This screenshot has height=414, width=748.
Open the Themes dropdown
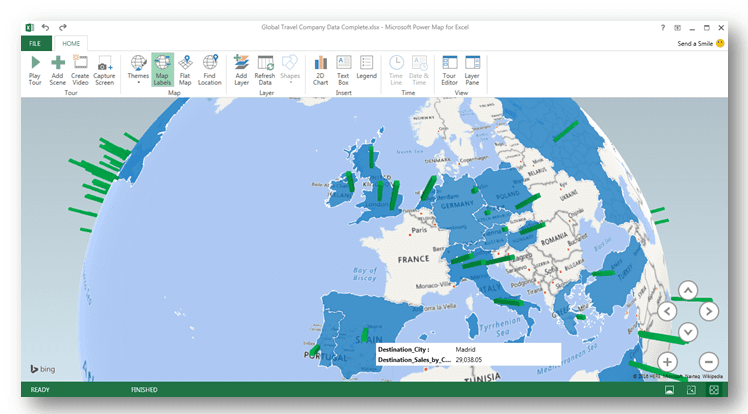point(138,71)
